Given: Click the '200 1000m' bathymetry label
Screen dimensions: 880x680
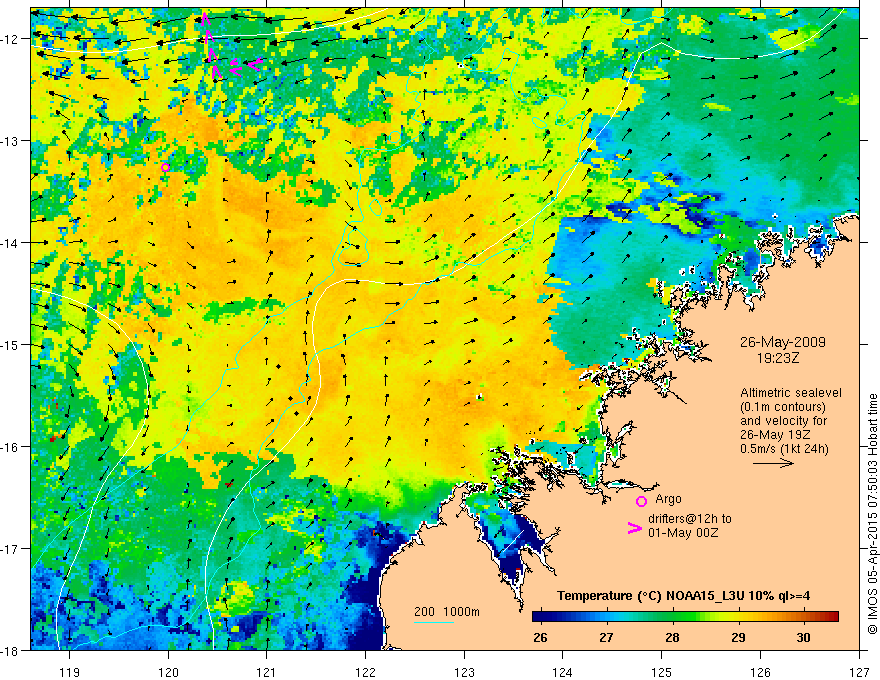Looking at the screenshot, I should click(x=447, y=612).
